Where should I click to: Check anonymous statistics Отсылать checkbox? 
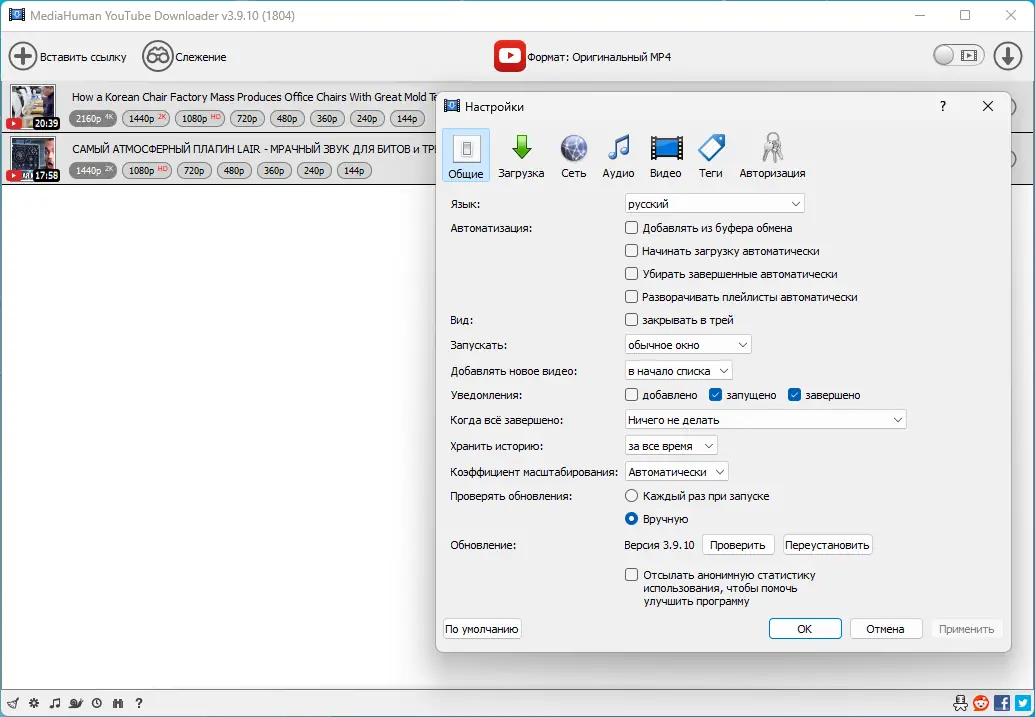tap(632, 574)
